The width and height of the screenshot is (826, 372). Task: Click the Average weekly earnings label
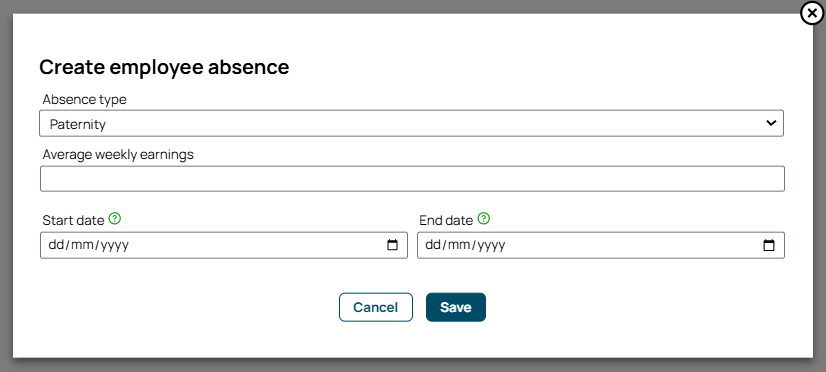click(118, 154)
